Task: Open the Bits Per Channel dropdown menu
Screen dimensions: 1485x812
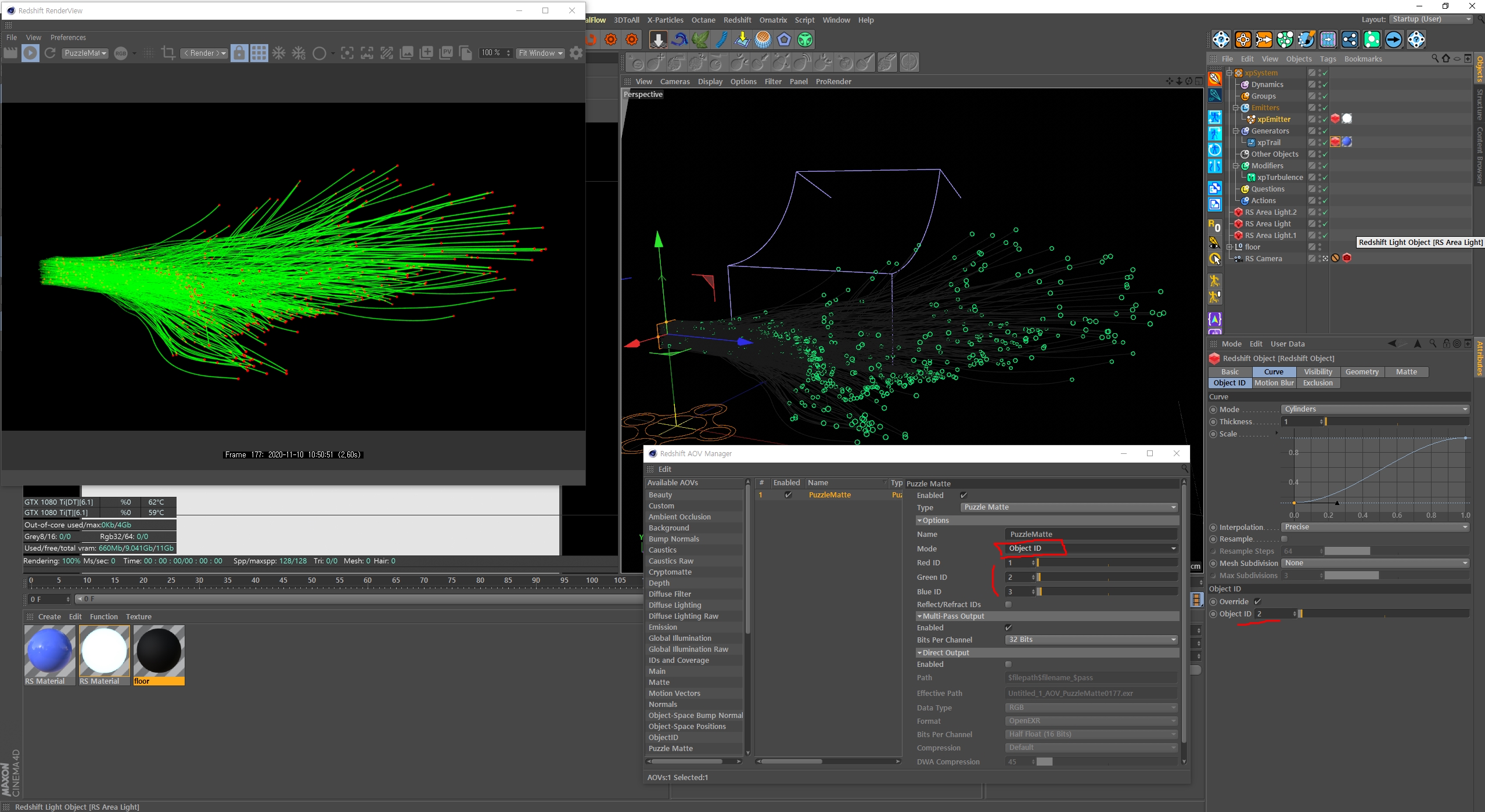Action: click(1089, 639)
